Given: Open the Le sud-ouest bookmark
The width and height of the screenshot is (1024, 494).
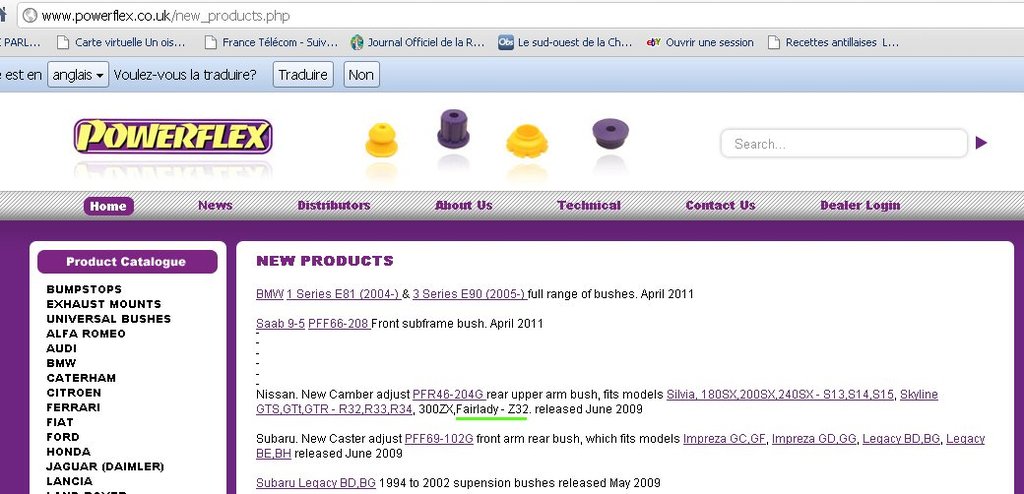Looking at the screenshot, I should [x=565, y=42].
